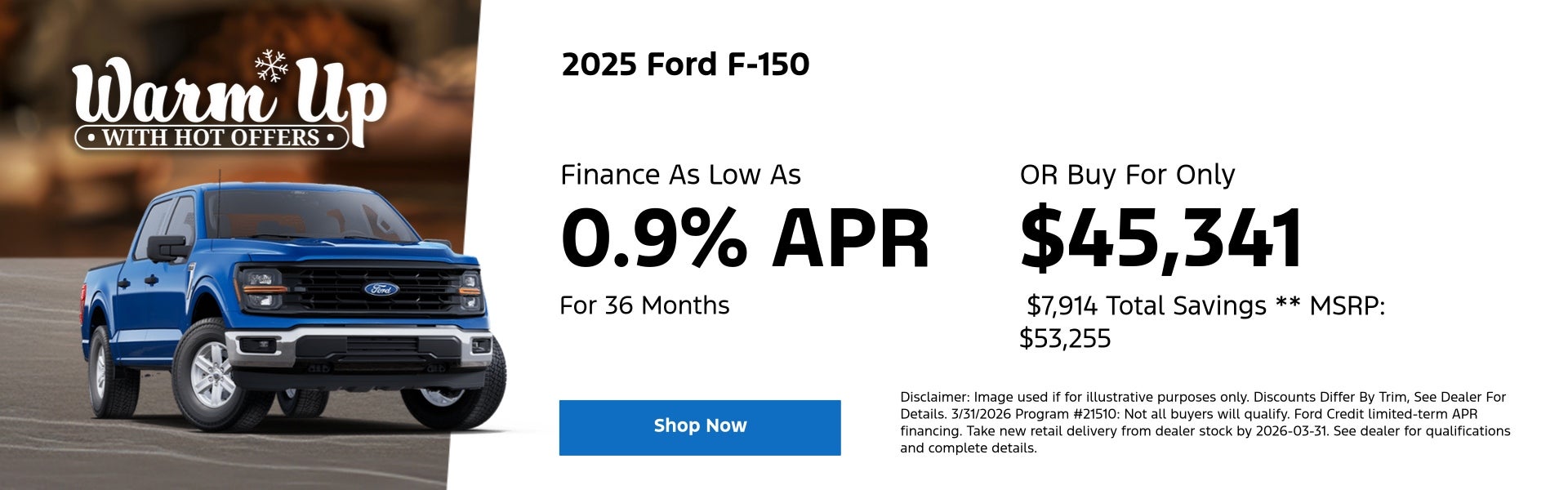Click the $53,255 MSRP value
The image size is (1568, 490).
1065,338
